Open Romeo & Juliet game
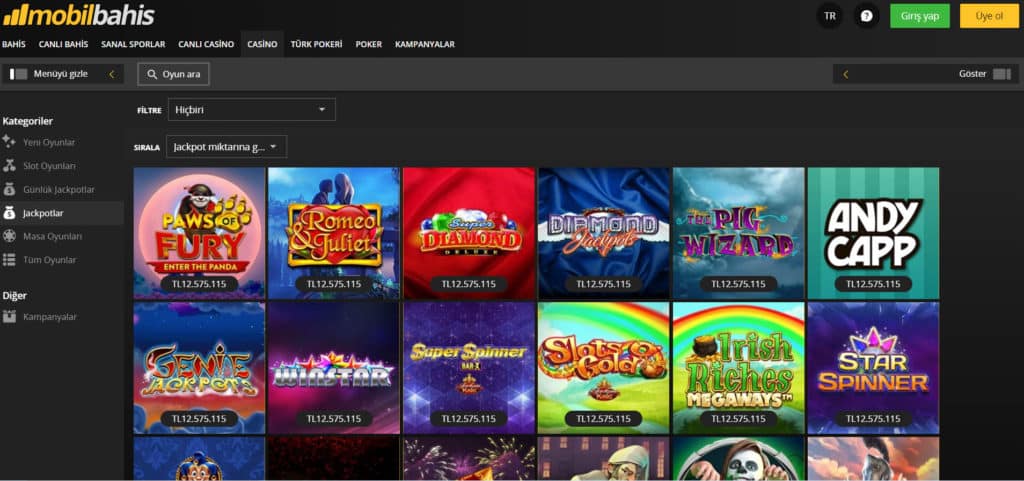1024x481 pixels. click(x=334, y=233)
